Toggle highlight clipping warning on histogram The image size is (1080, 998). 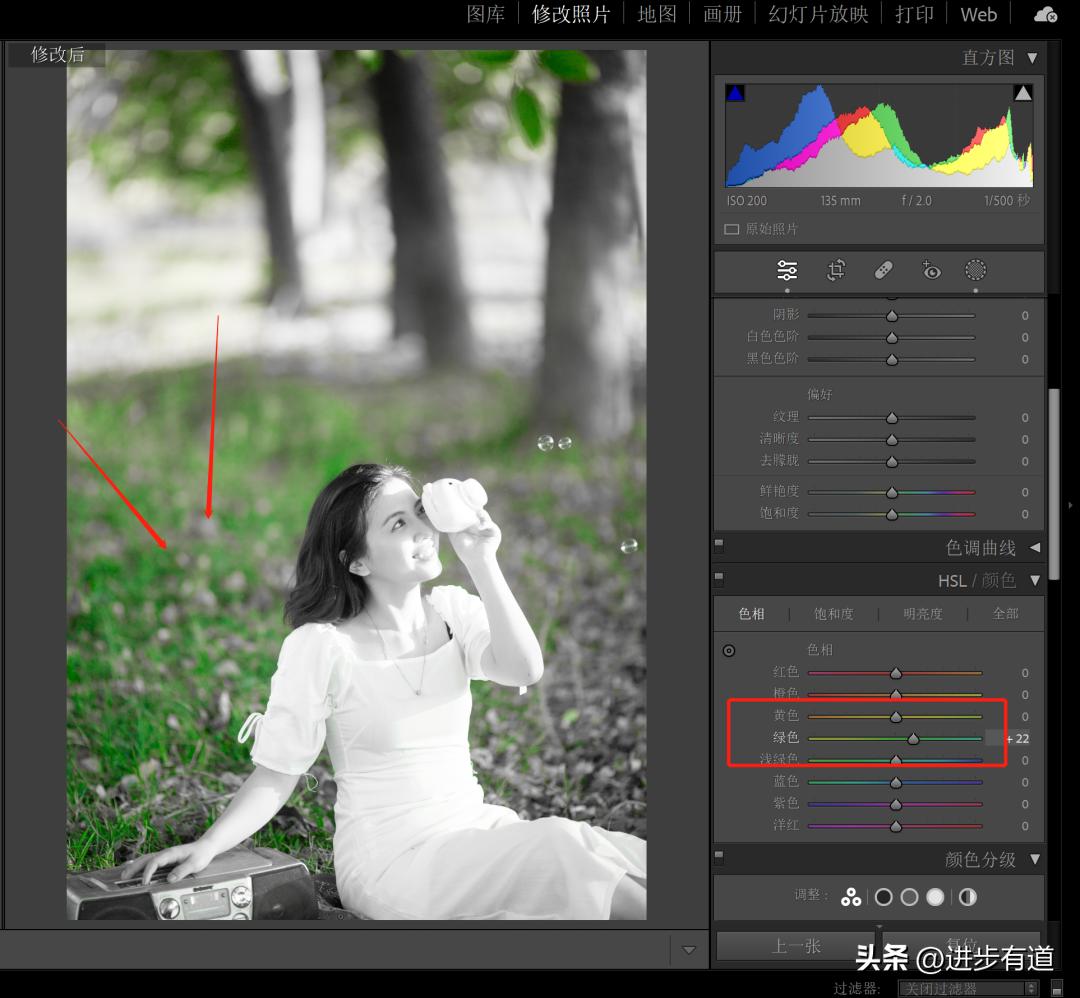(x=1023, y=91)
